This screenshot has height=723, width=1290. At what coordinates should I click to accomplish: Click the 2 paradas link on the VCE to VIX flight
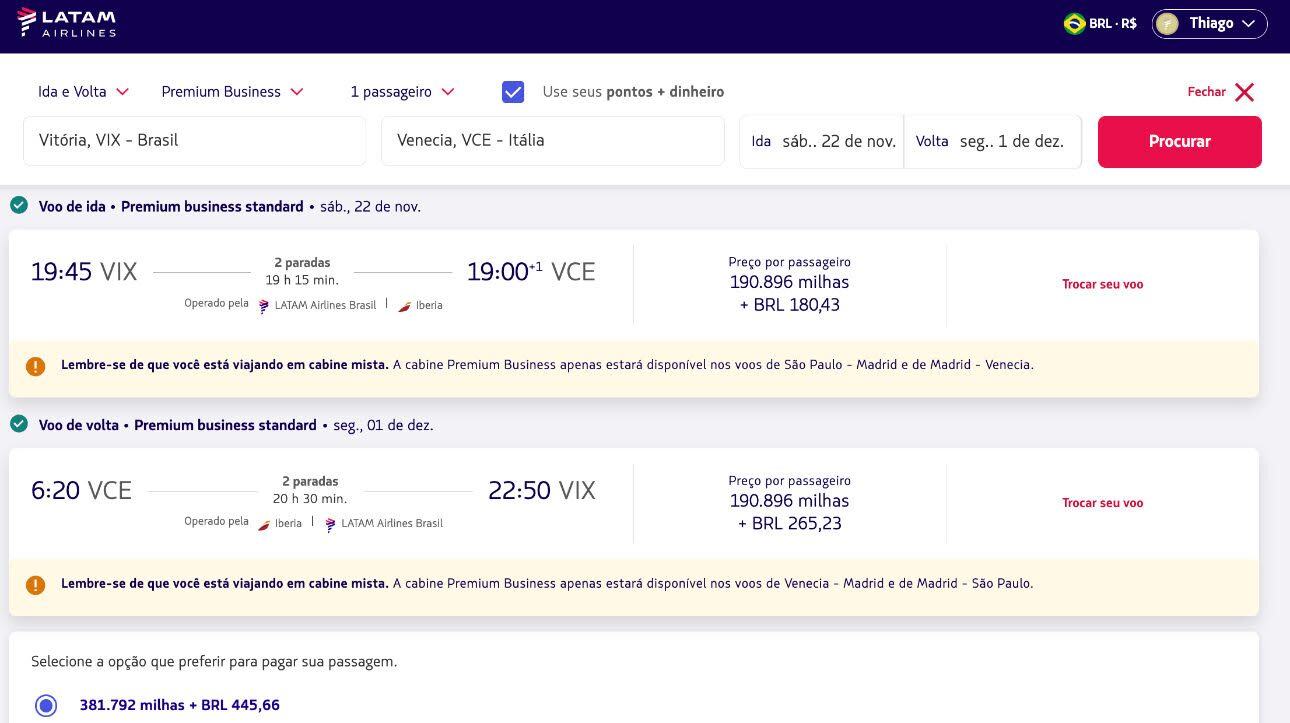(310, 481)
